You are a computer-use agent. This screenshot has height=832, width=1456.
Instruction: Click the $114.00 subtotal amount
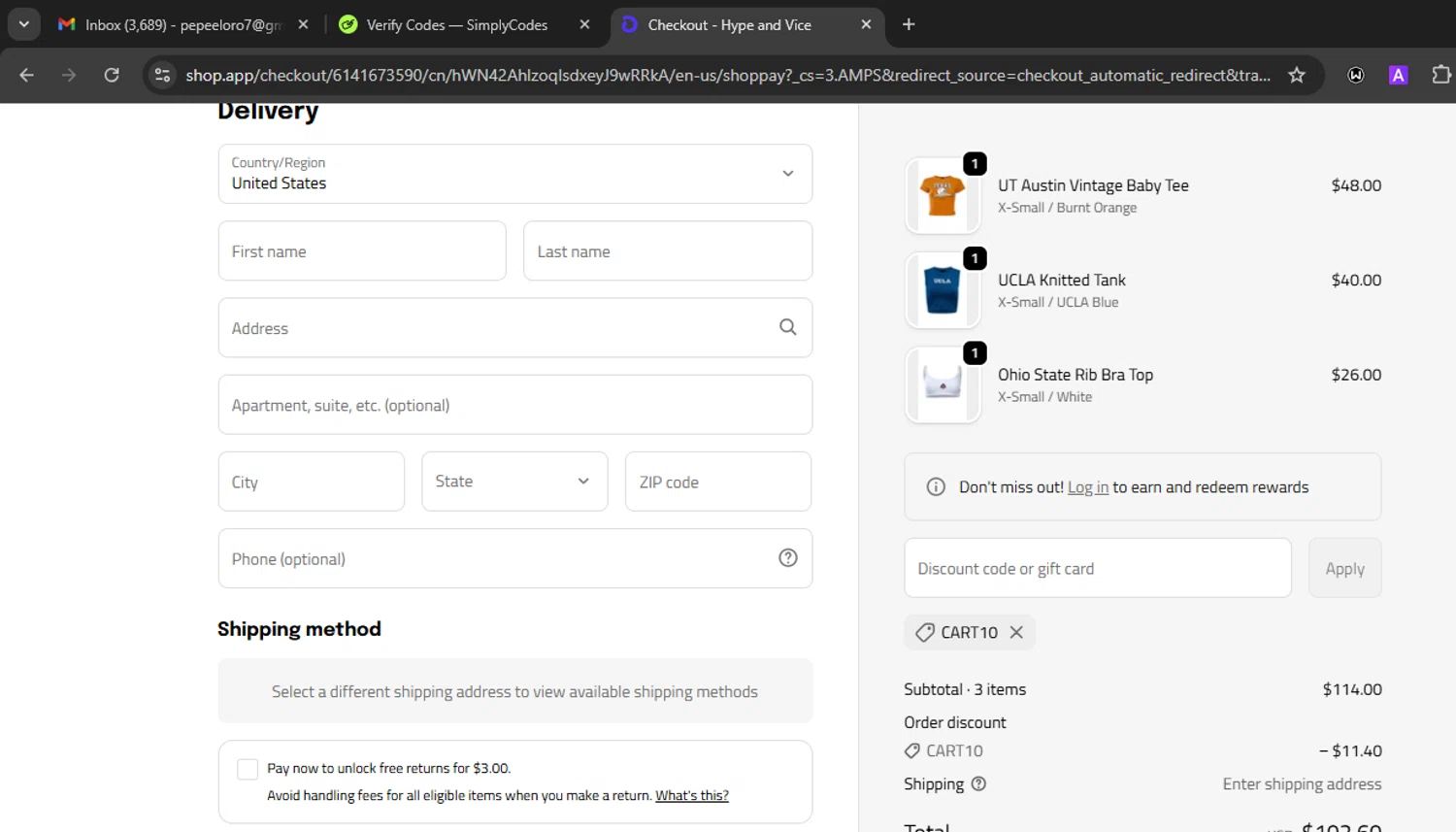coord(1352,689)
